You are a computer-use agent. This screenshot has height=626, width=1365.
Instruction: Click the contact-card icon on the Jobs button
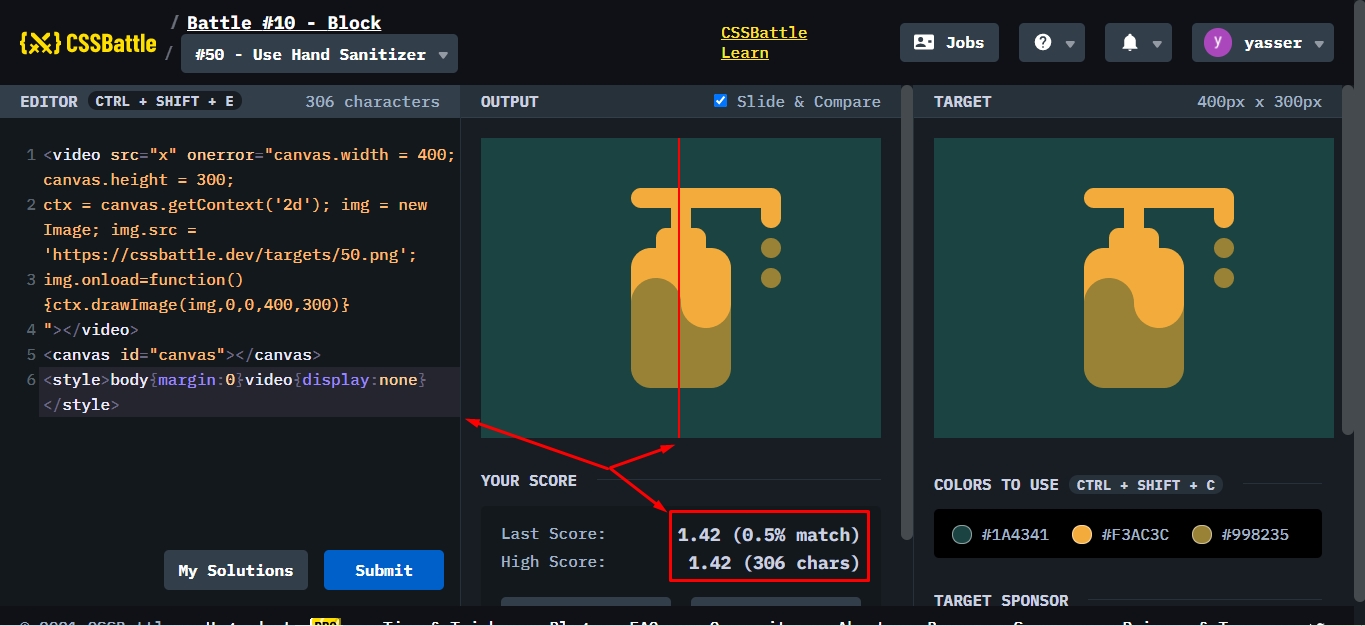[922, 42]
